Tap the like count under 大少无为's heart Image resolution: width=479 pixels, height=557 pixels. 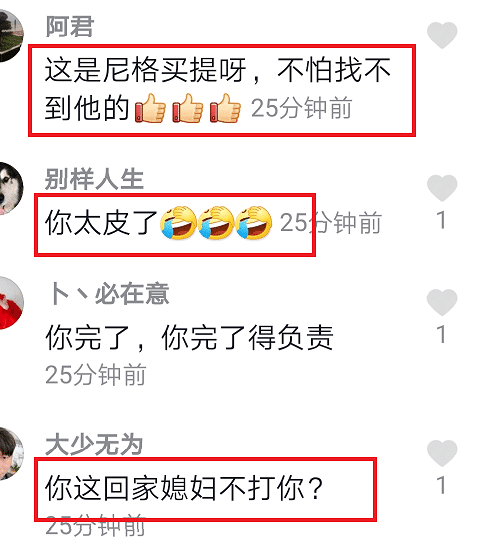coord(441,485)
